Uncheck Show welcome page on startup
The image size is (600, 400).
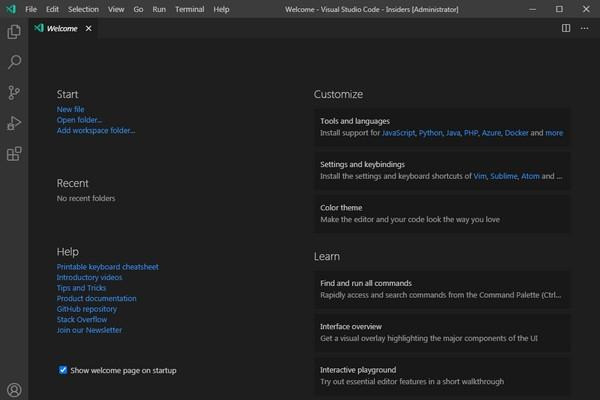tap(63, 370)
